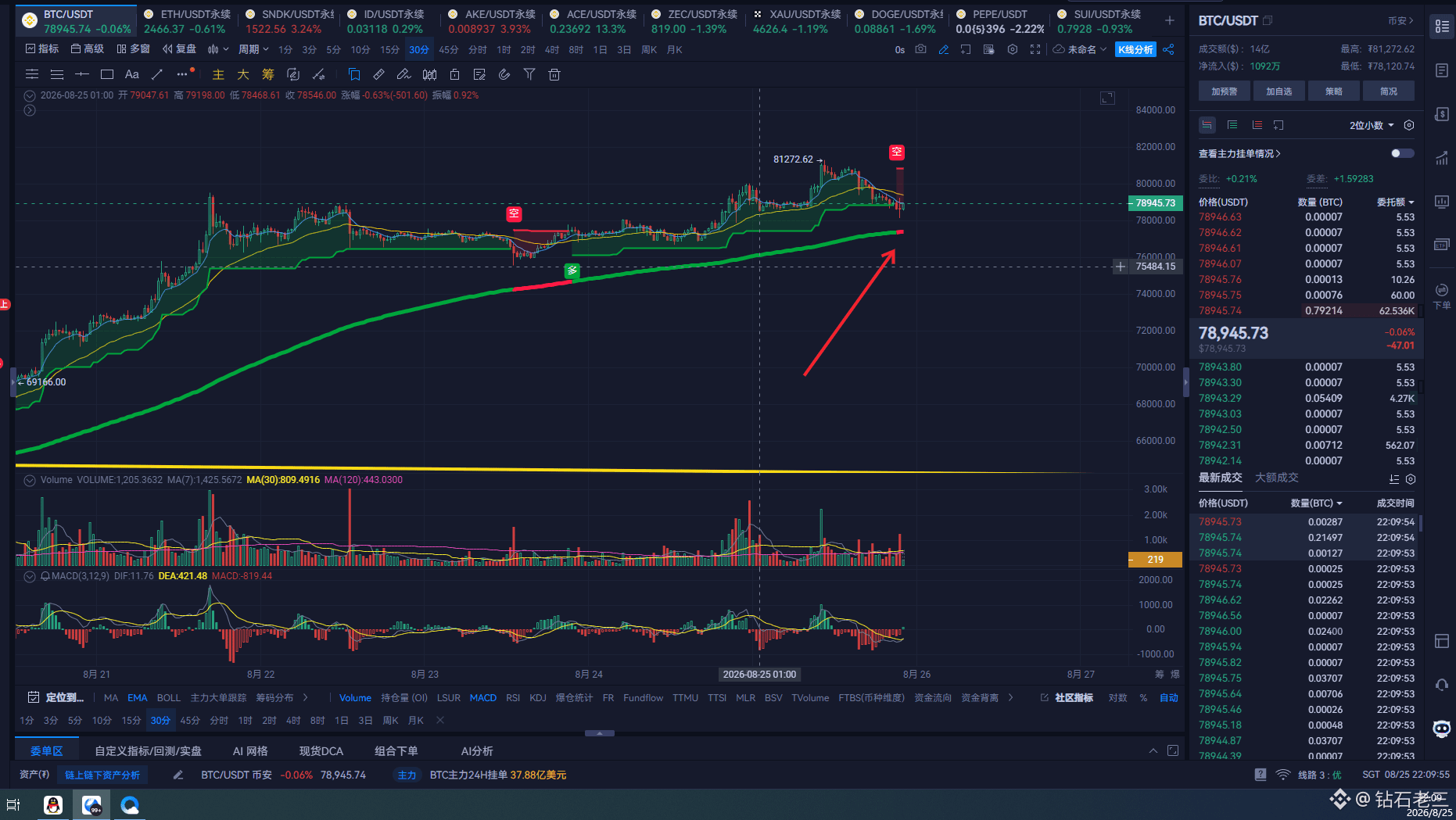1456x820 pixels.
Task: Select the ruler measuring tool
Action: pyautogui.click(x=379, y=74)
